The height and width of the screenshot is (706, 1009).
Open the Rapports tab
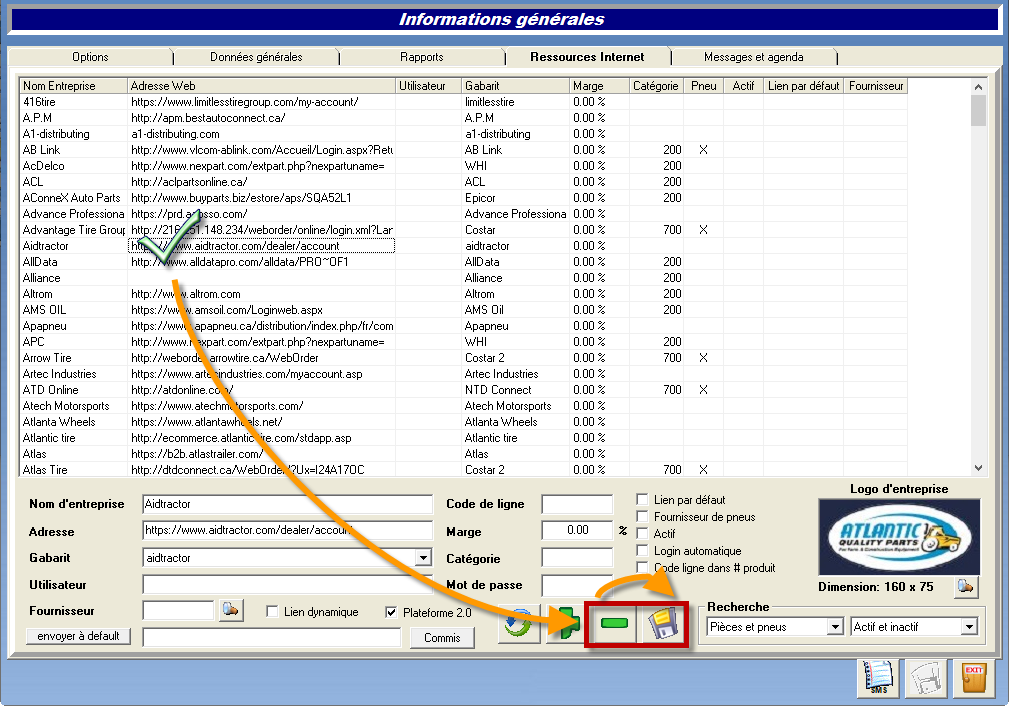coord(421,57)
